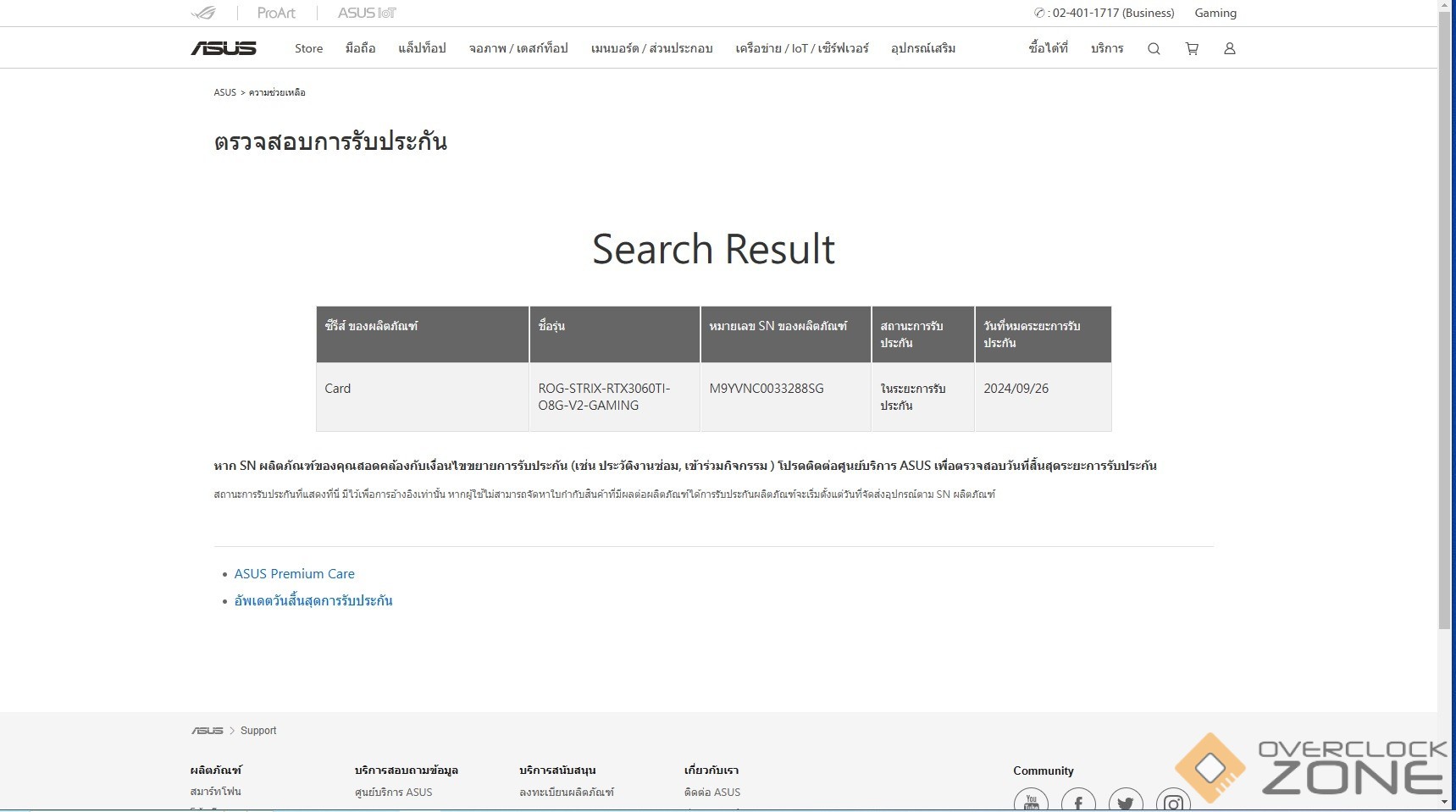Click the 02-401-1717 Business phone link
Image resolution: width=1456 pixels, height=812 pixels.
[x=1104, y=13]
